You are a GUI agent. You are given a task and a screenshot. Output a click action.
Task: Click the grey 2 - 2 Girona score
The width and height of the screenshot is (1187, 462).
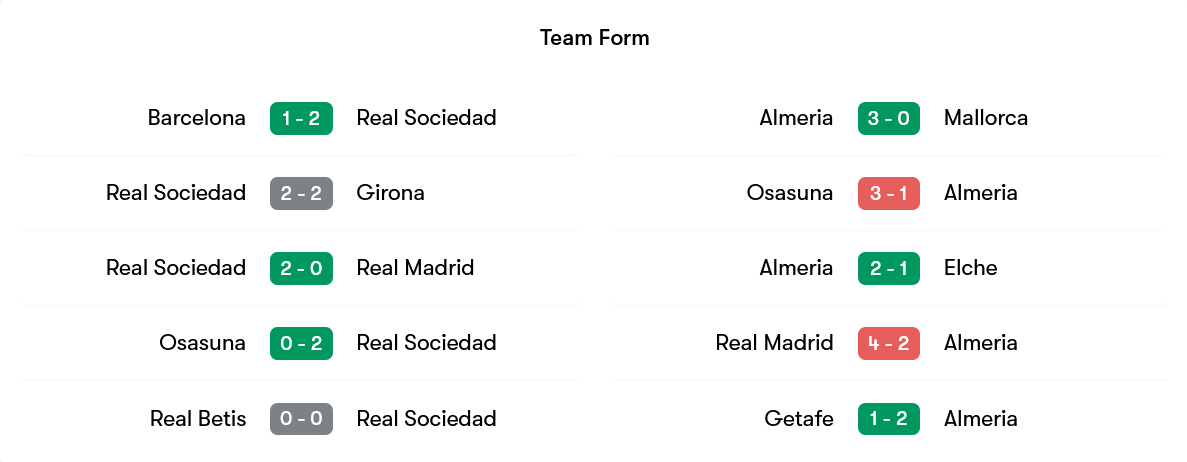pos(301,193)
